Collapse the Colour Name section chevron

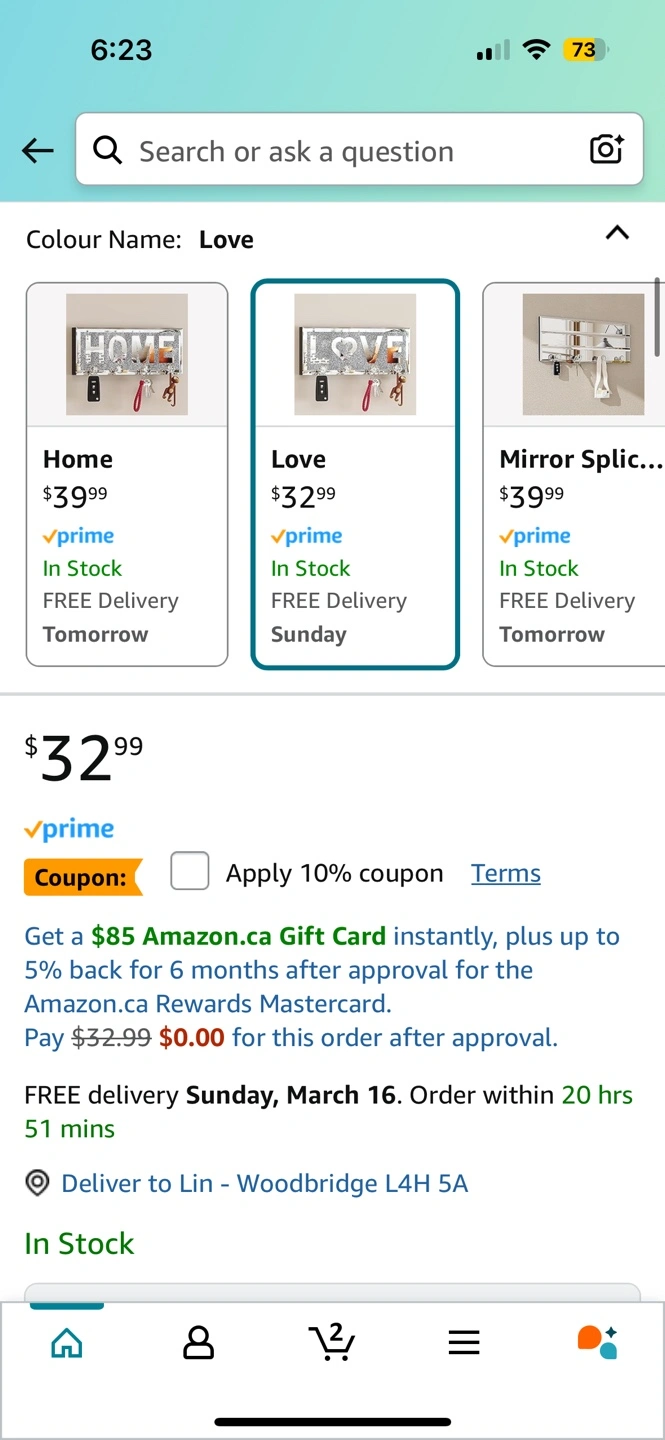pyautogui.click(x=618, y=233)
